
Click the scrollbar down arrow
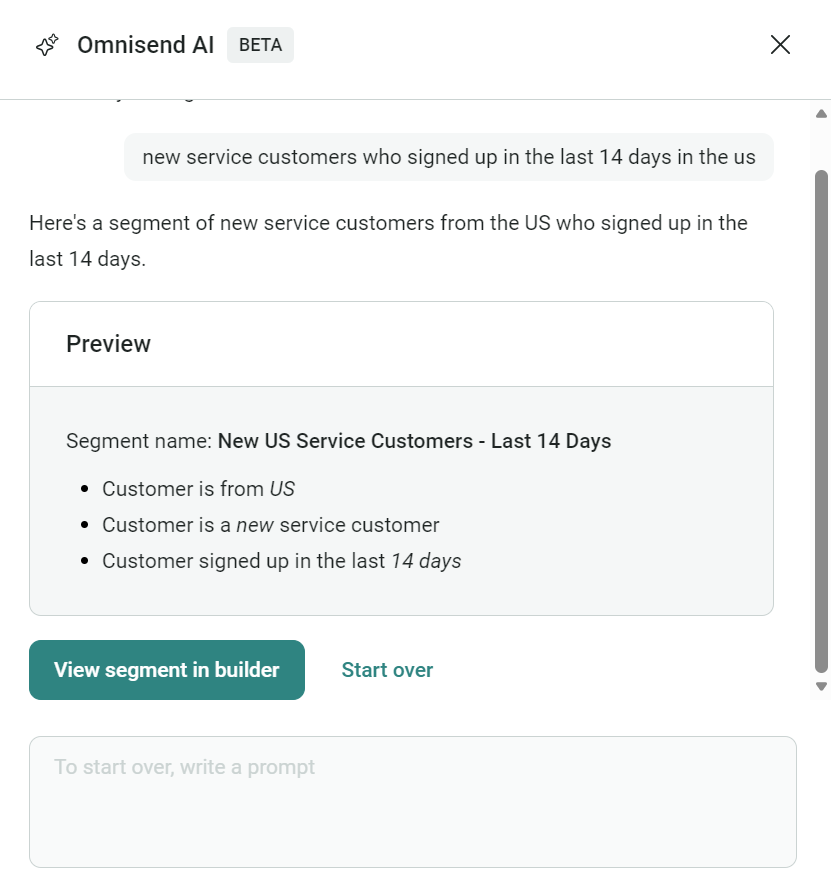click(x=820, y=686)
